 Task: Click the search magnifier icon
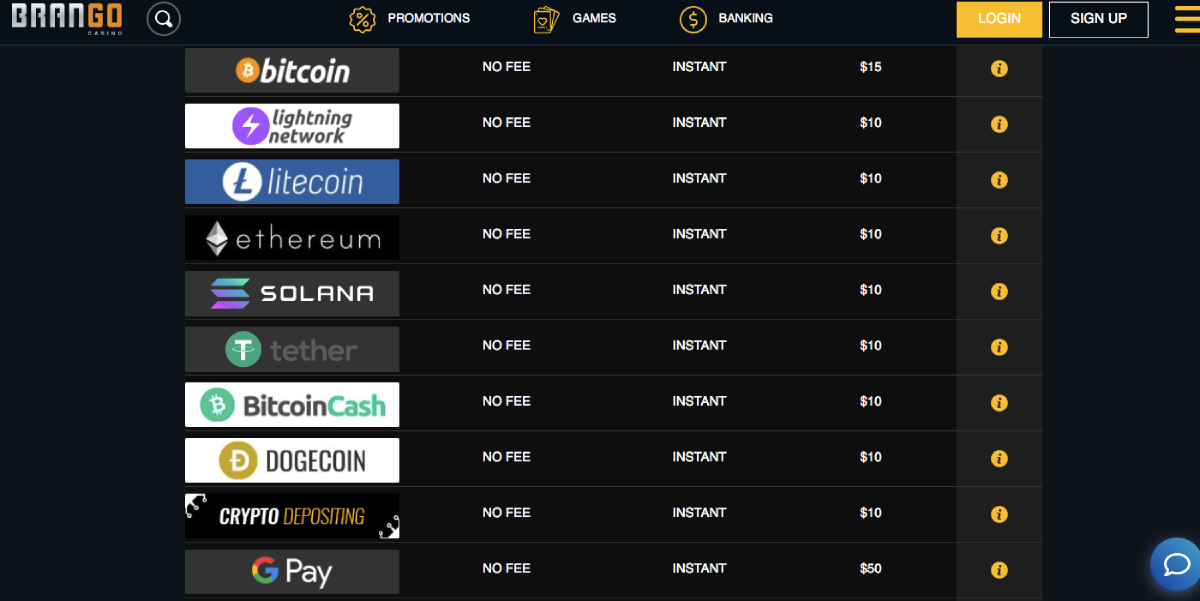163,19
